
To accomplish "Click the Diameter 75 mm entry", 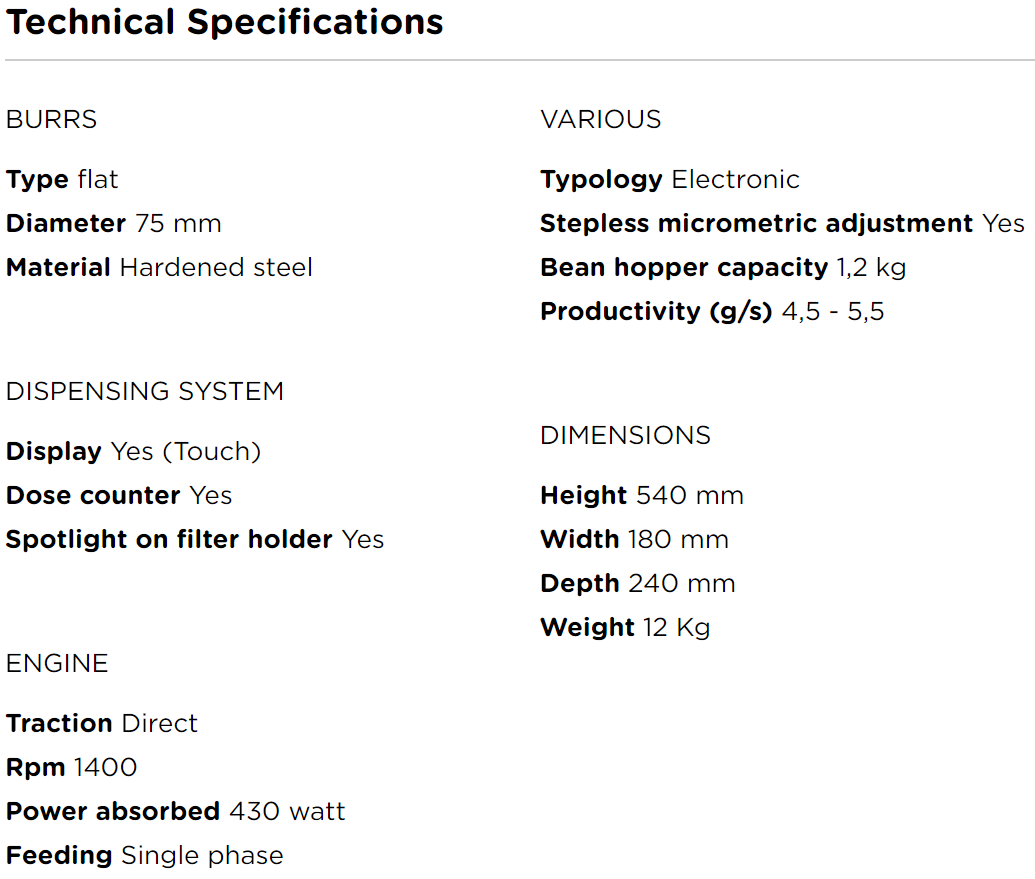I will click(113, 224).
